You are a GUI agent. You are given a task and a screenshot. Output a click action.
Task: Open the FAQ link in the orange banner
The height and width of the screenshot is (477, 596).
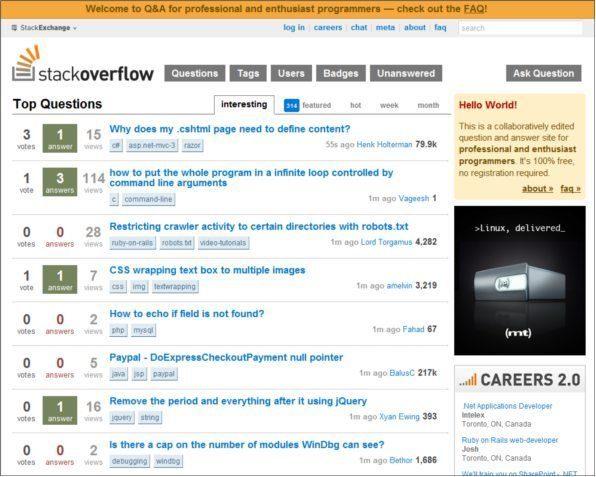pyautogui.click(x=474, y=9)
